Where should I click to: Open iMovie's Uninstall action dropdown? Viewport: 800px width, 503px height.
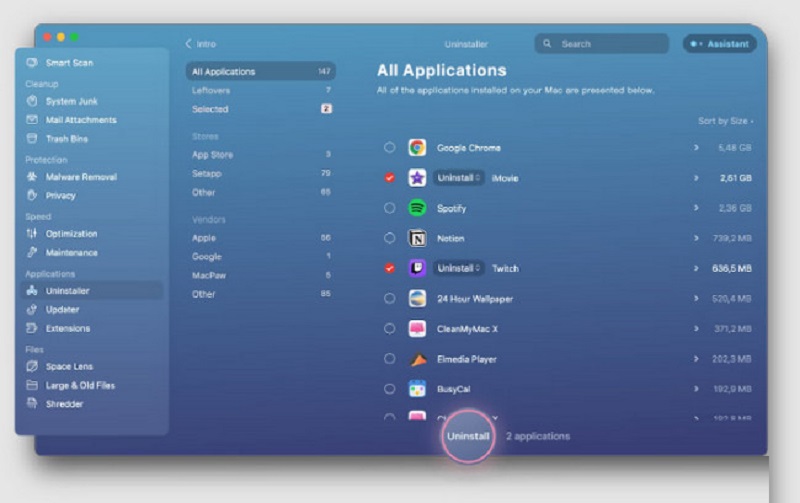(459, 178)
